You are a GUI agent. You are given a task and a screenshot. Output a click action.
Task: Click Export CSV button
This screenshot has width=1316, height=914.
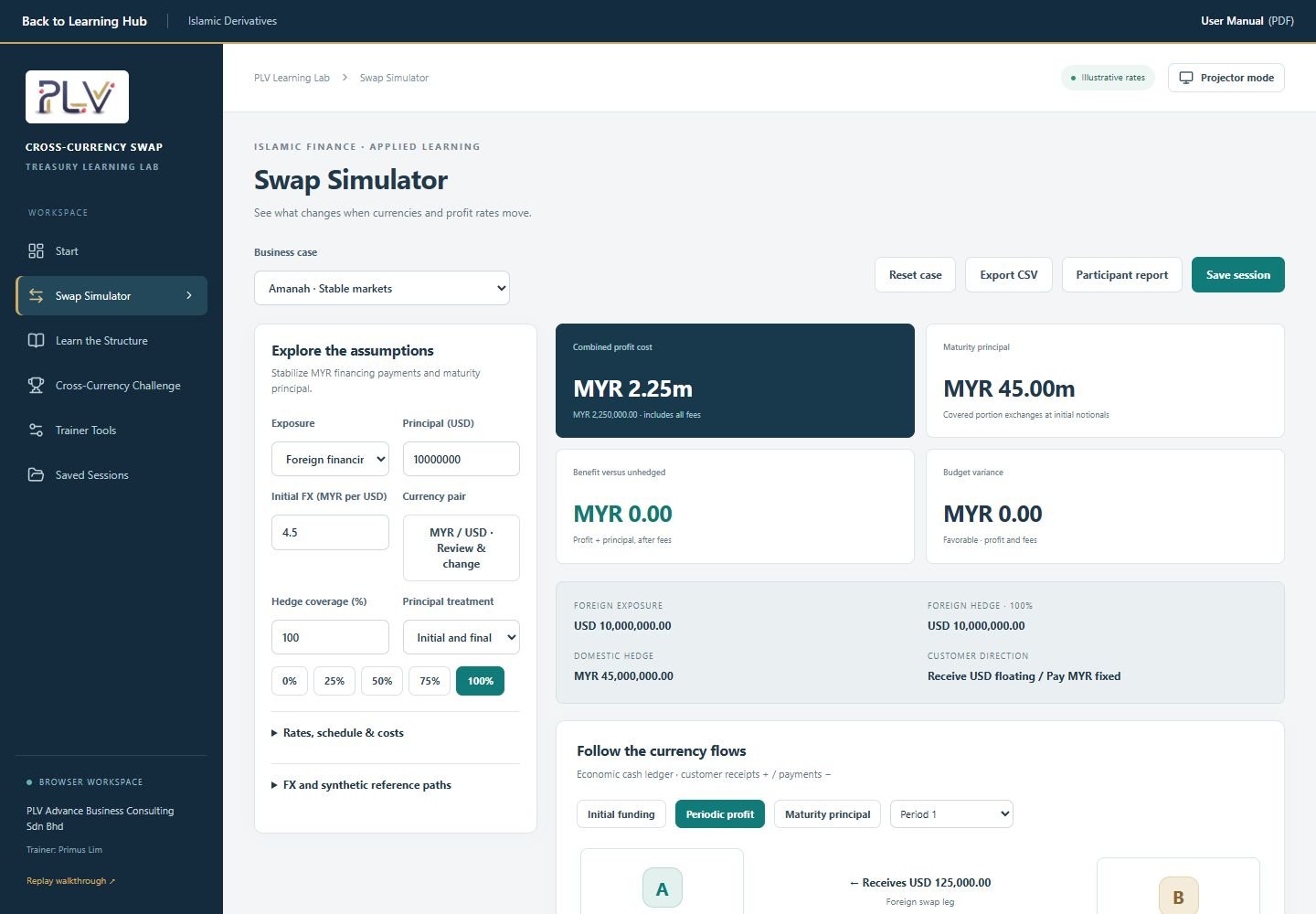pyautogui.click(x=1008, y=274)
